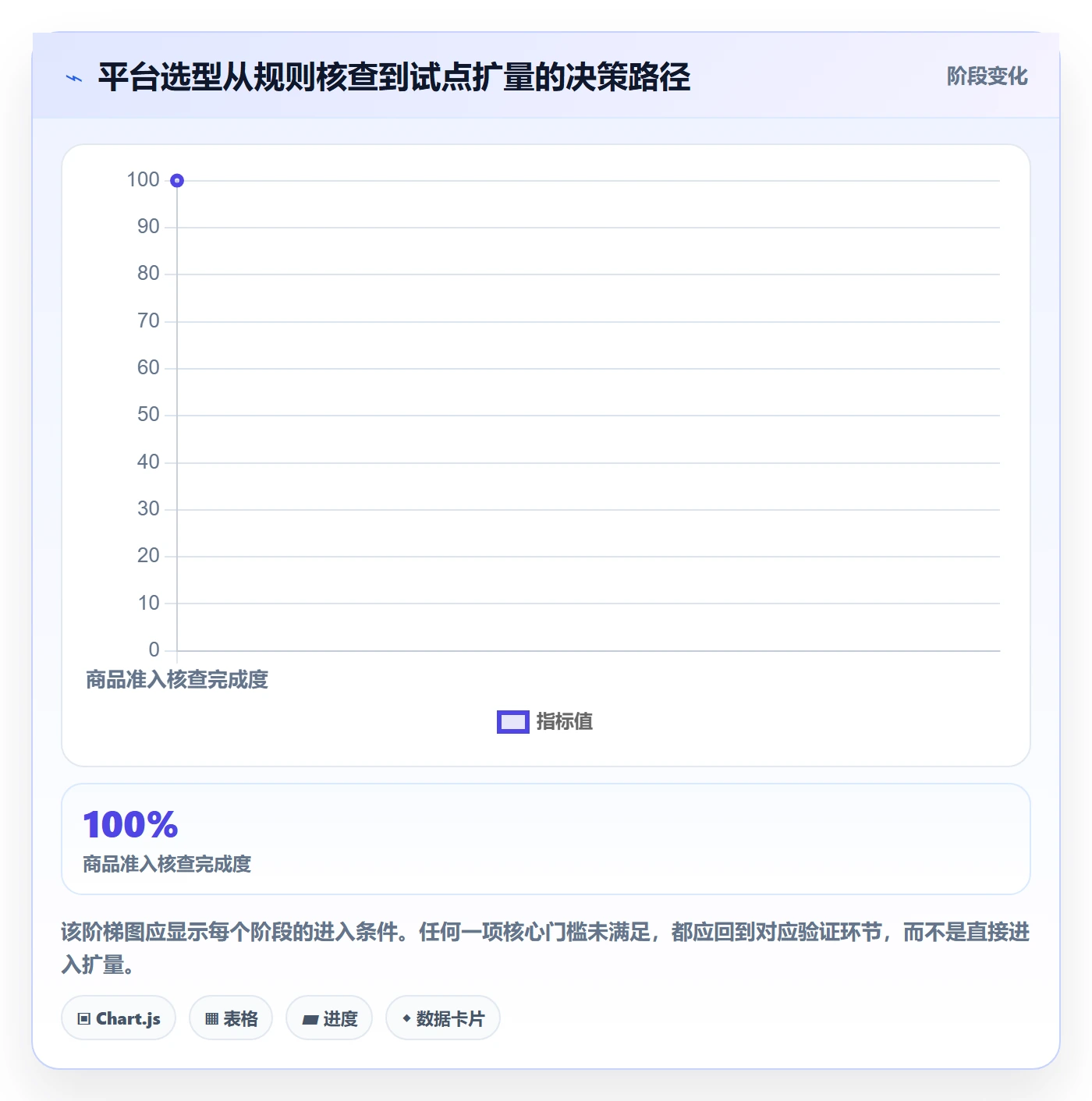Click the 100% metric value
The image size is (1092, 1101).
(130, 825)
